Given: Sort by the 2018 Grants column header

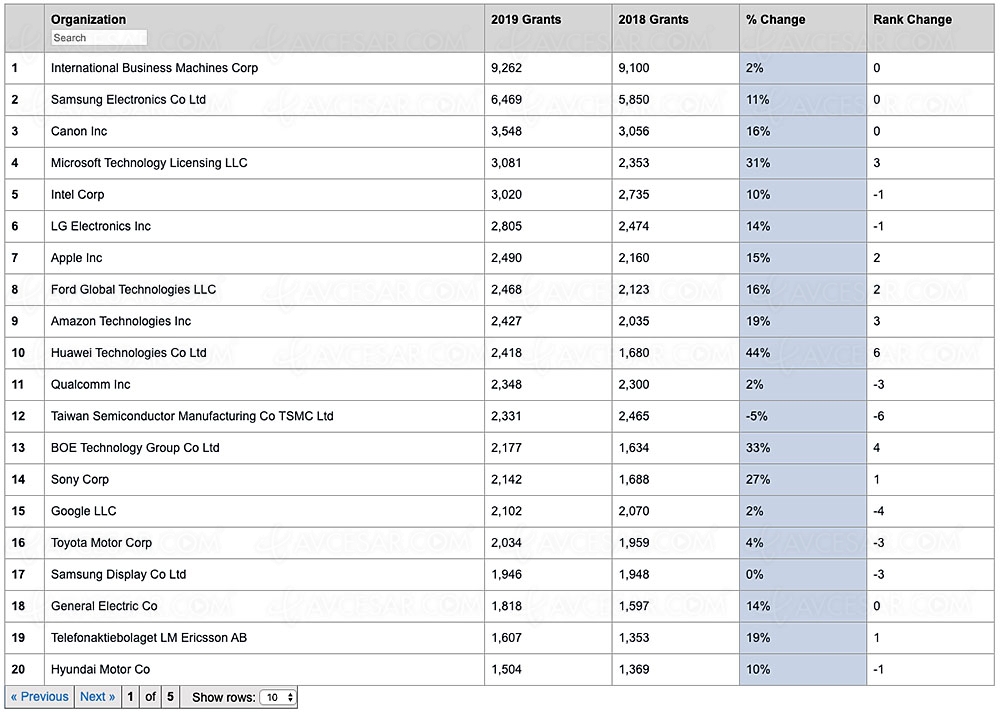Looking at the screenshot, I should [x=653, y=20].
